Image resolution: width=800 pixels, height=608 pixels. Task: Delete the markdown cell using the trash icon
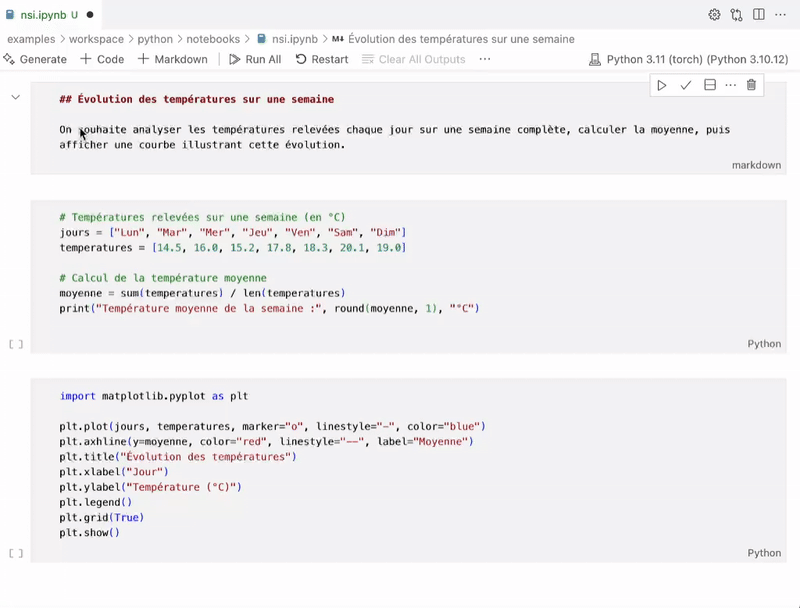click(752, 85)
